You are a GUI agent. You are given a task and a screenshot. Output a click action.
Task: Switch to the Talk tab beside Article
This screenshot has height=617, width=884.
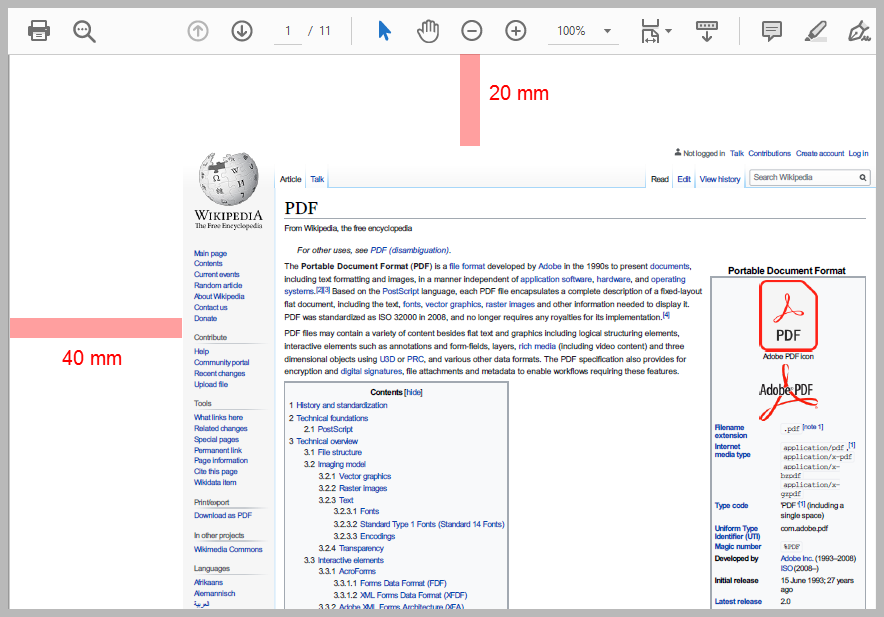pyautogui.click(x=317, y=179)
